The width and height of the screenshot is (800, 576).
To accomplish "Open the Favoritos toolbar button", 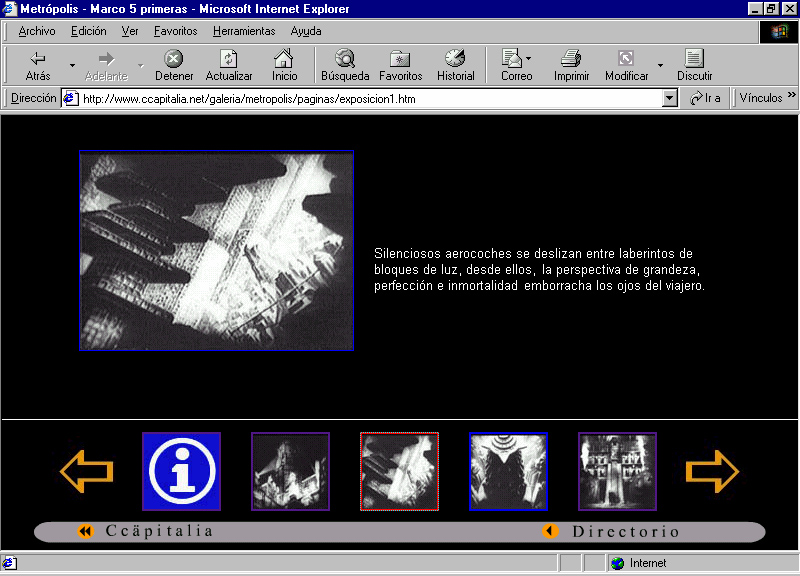I will (x=401, y=65).
